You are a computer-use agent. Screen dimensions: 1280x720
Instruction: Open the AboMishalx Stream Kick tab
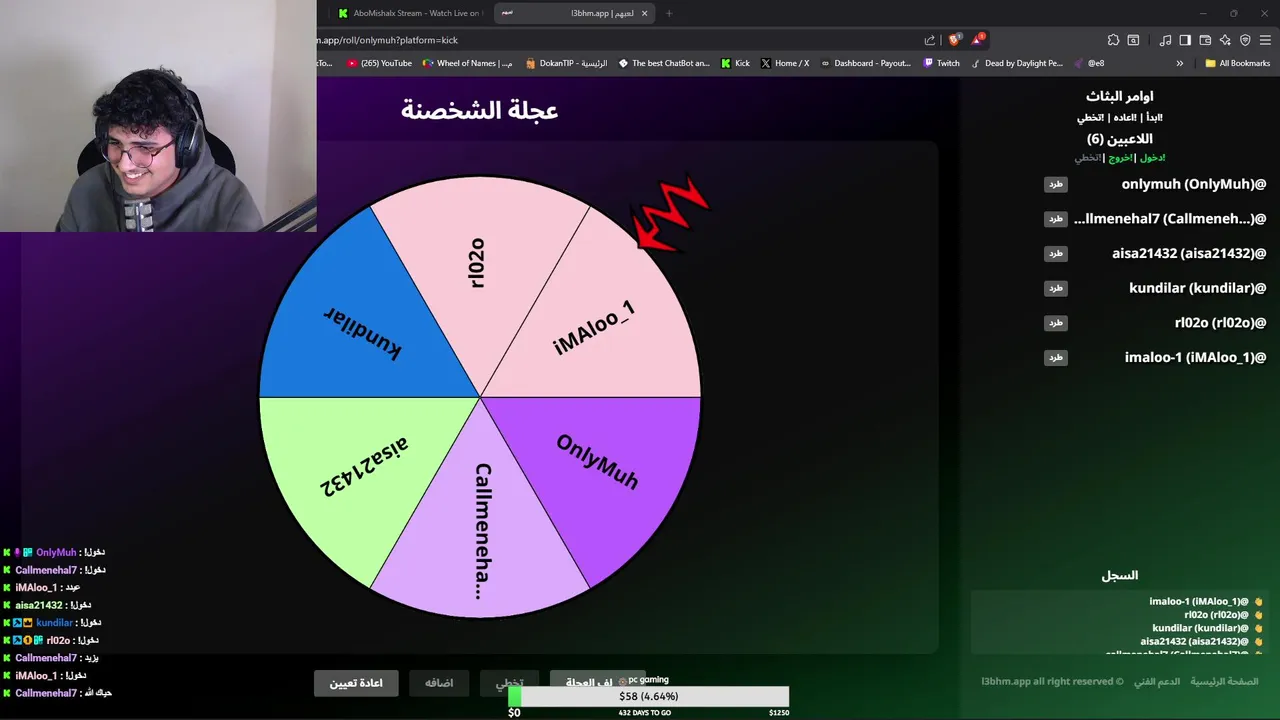pyautogui.click(x=410, y=13)
